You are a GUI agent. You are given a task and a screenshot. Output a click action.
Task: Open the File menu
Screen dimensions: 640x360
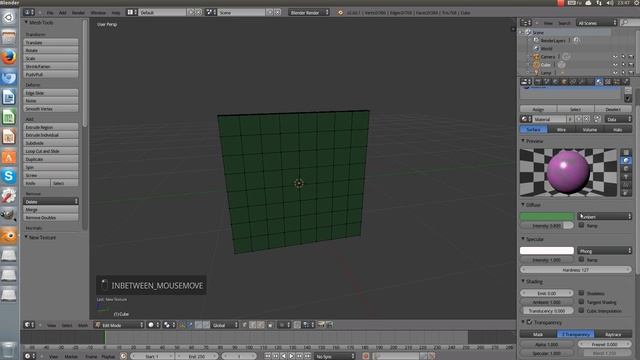coord(50,13)
